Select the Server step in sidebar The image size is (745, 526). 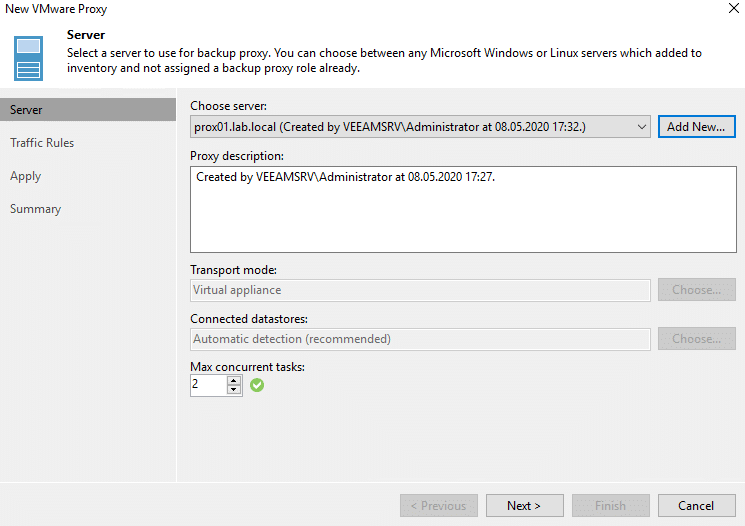point(88,110)
